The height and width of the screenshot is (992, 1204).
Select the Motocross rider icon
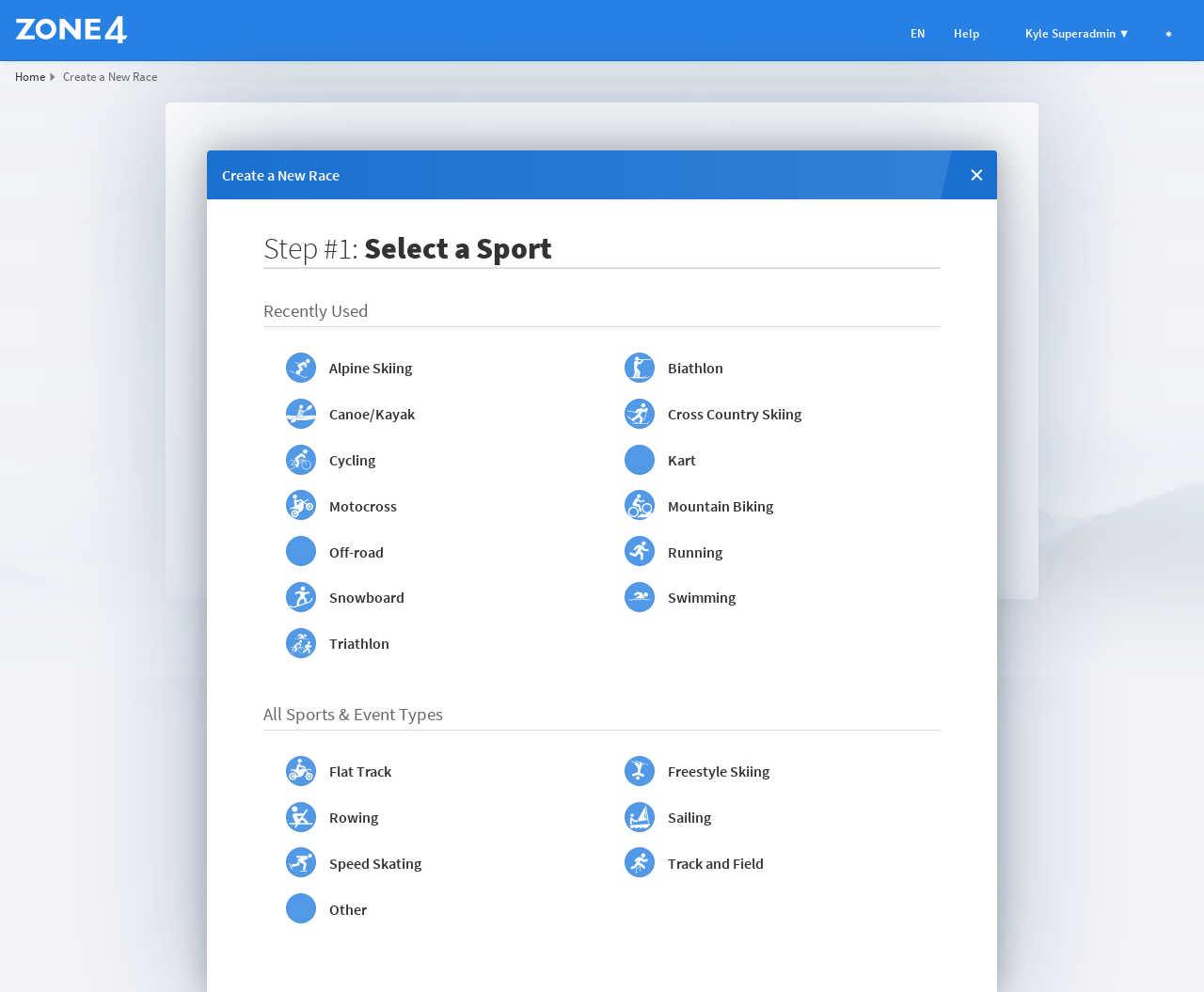(301, 506)
